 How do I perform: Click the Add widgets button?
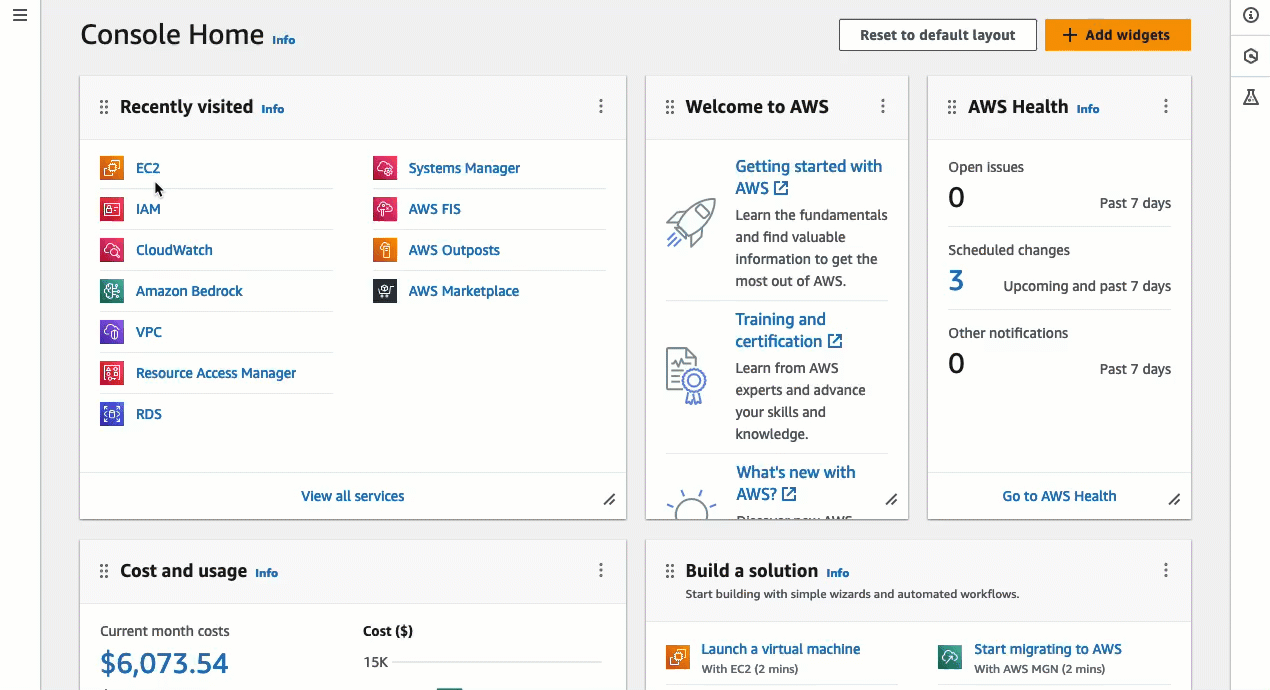click(1117, 35)
